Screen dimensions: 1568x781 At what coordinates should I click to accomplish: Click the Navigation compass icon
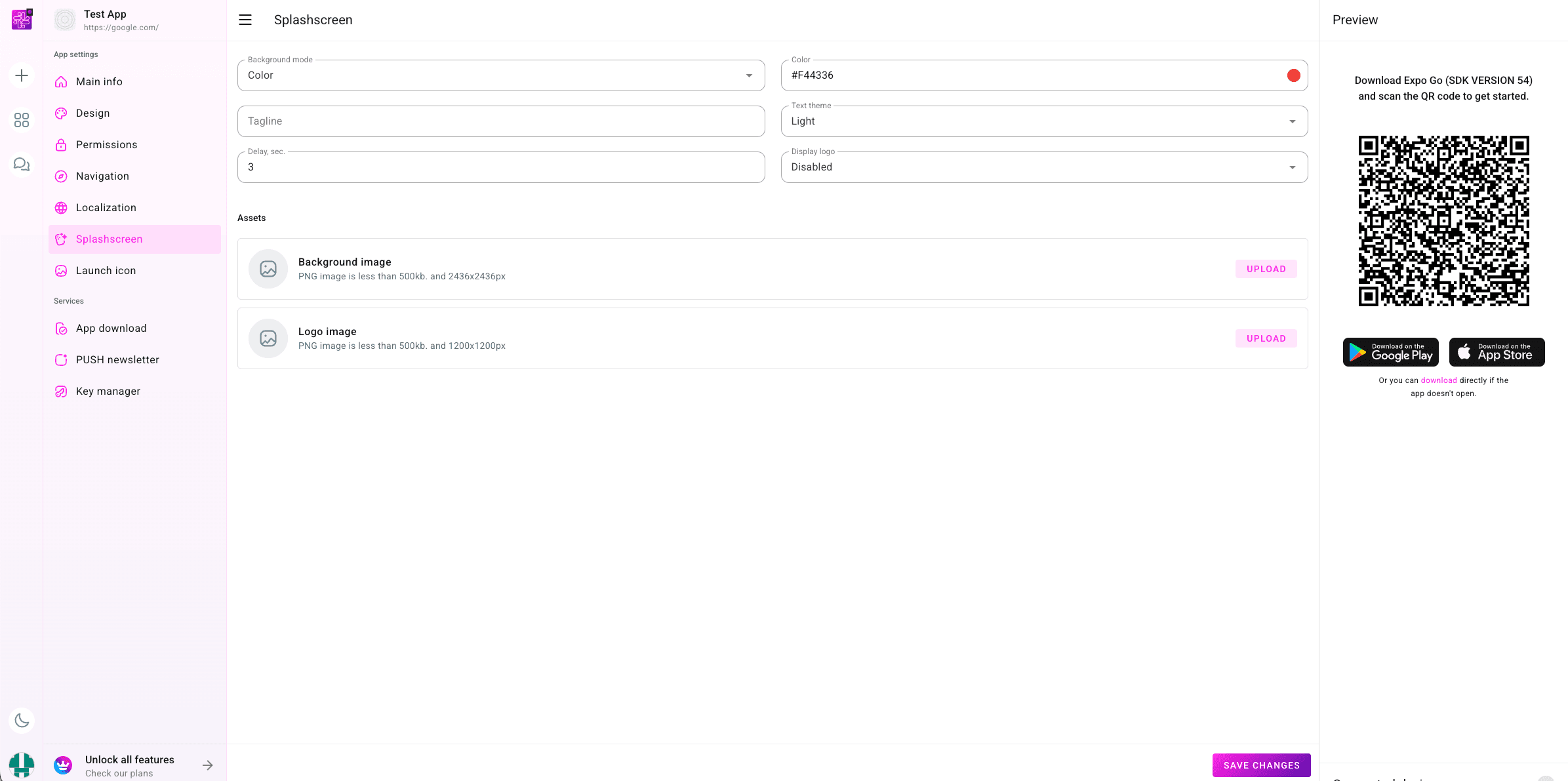tap(61, 176)
